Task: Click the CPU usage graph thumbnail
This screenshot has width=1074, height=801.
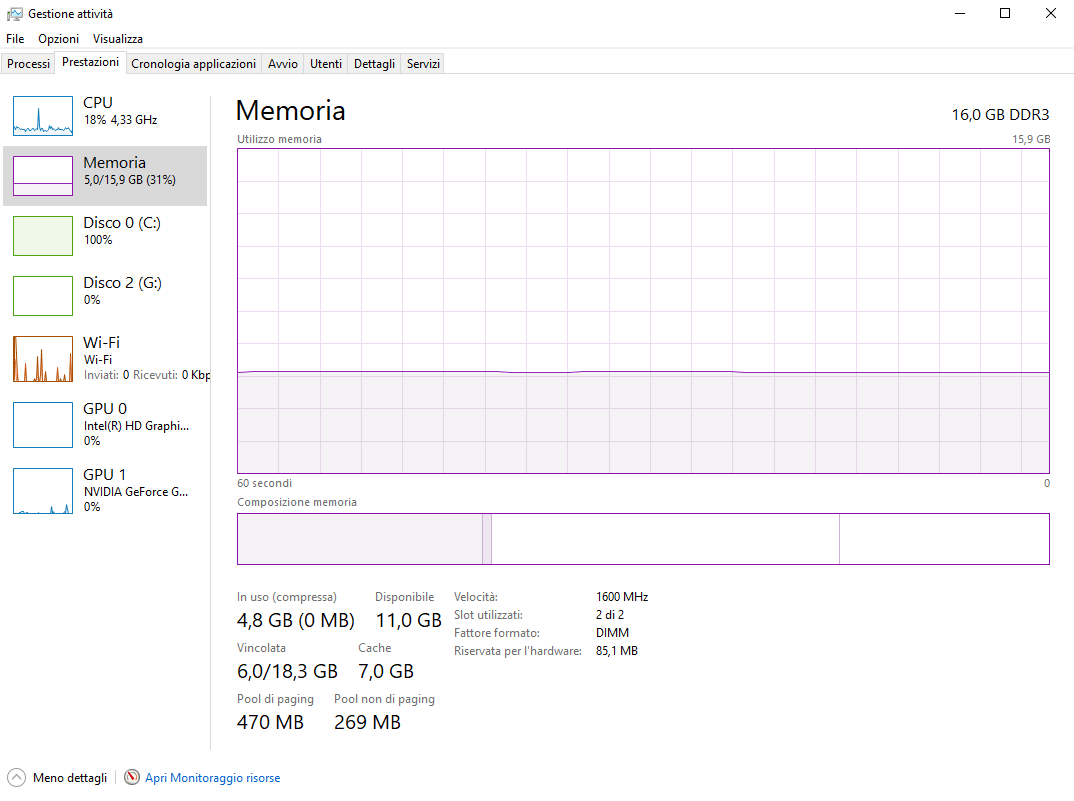Action: 43,116
